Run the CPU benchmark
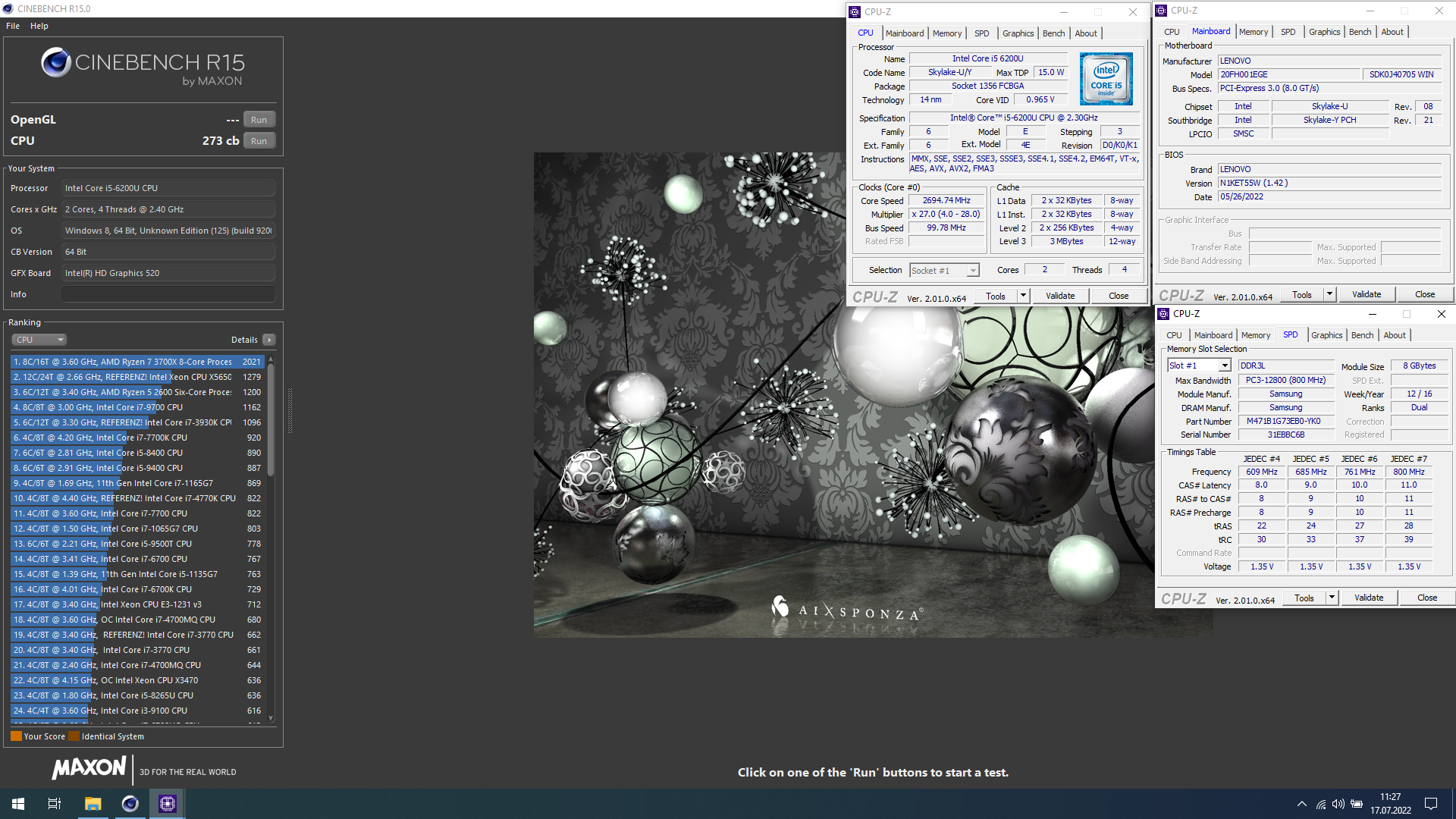 click(259, 141)
